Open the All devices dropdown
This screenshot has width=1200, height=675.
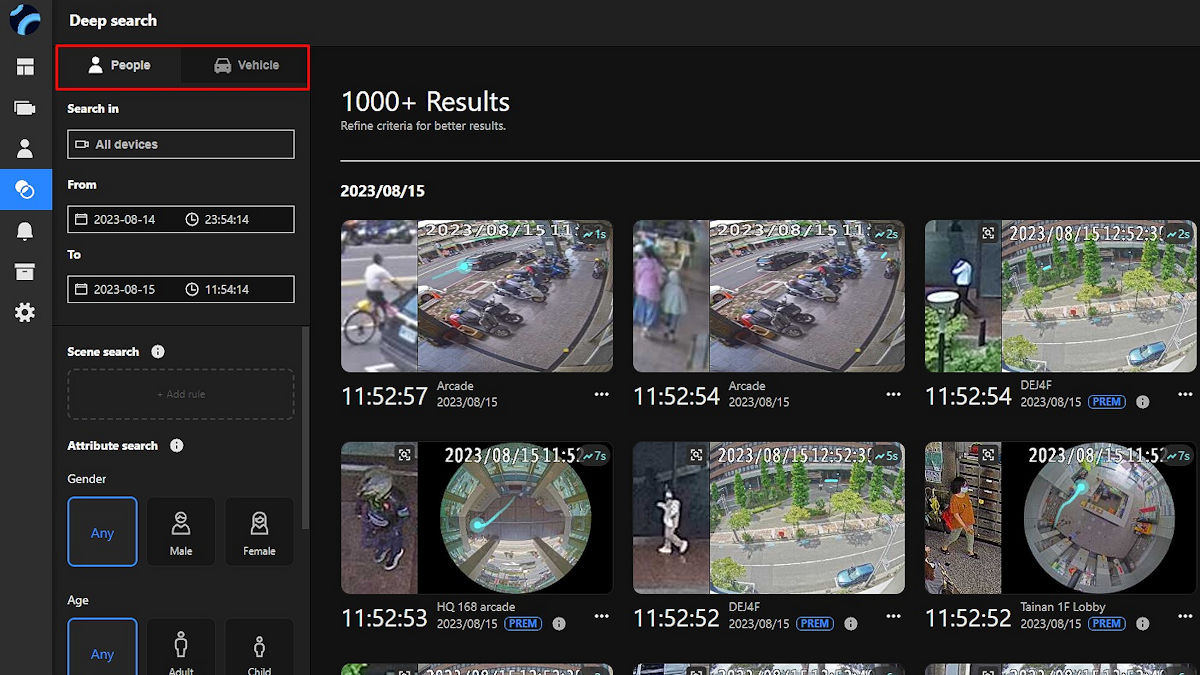(x=181, y=144)
